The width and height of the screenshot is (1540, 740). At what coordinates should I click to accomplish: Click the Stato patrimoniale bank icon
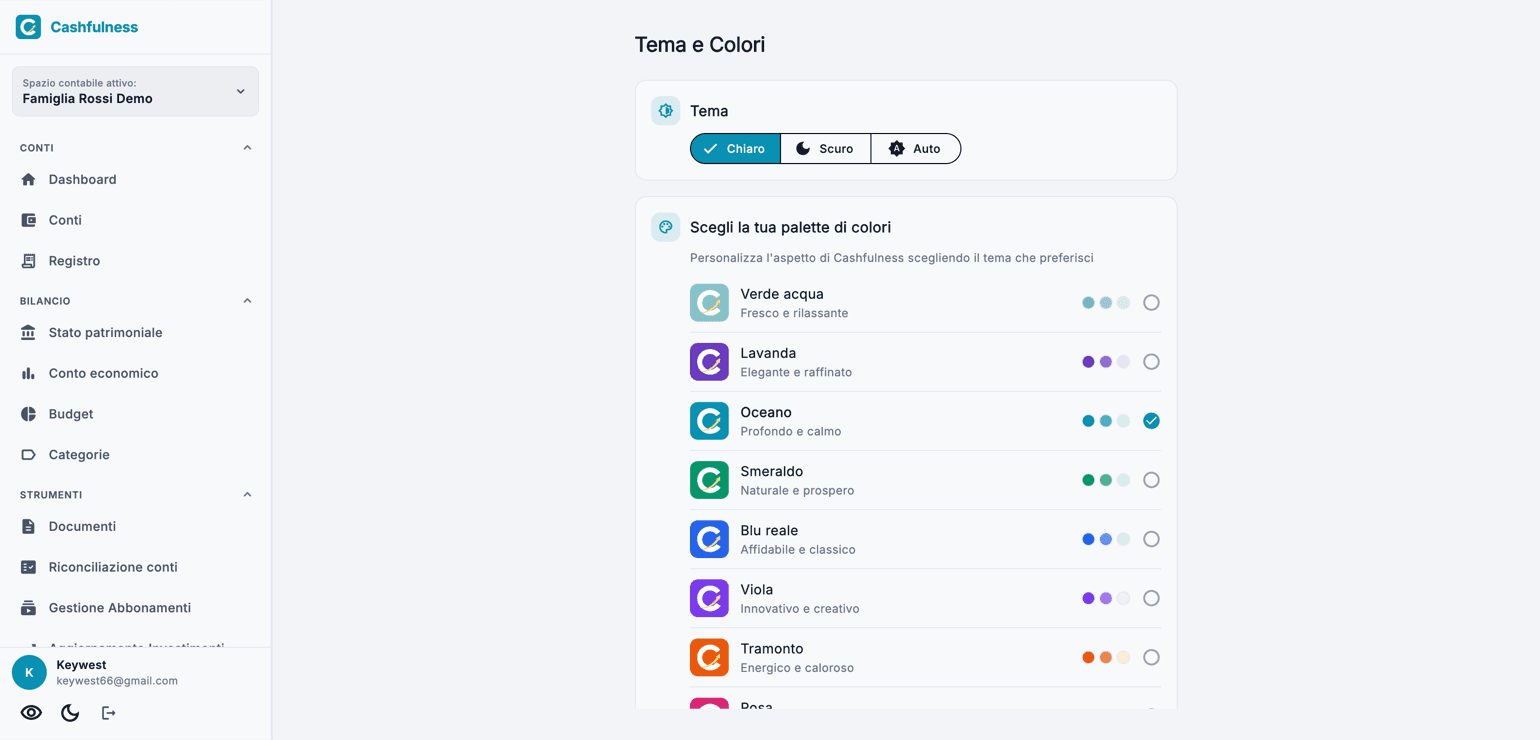pyautogui.click(x=28, y=332)
